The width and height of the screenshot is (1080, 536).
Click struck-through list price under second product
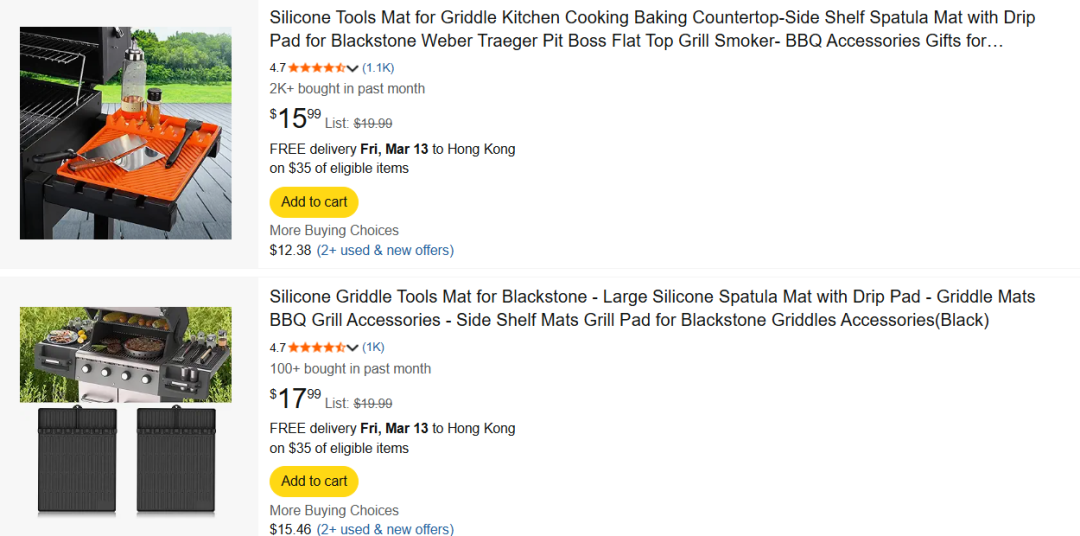[373, 404]
